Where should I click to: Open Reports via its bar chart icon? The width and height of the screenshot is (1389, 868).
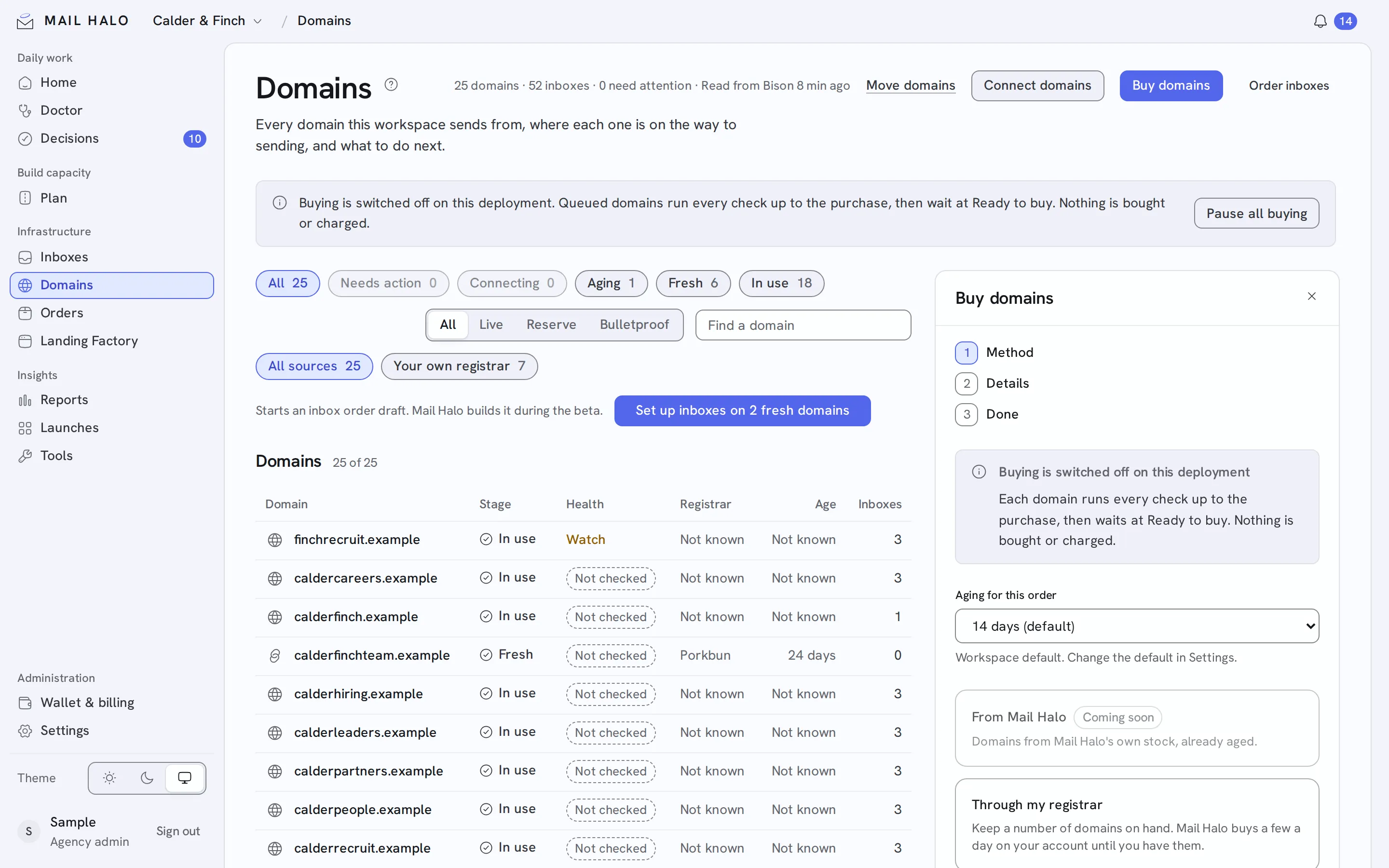pos(25,400)
